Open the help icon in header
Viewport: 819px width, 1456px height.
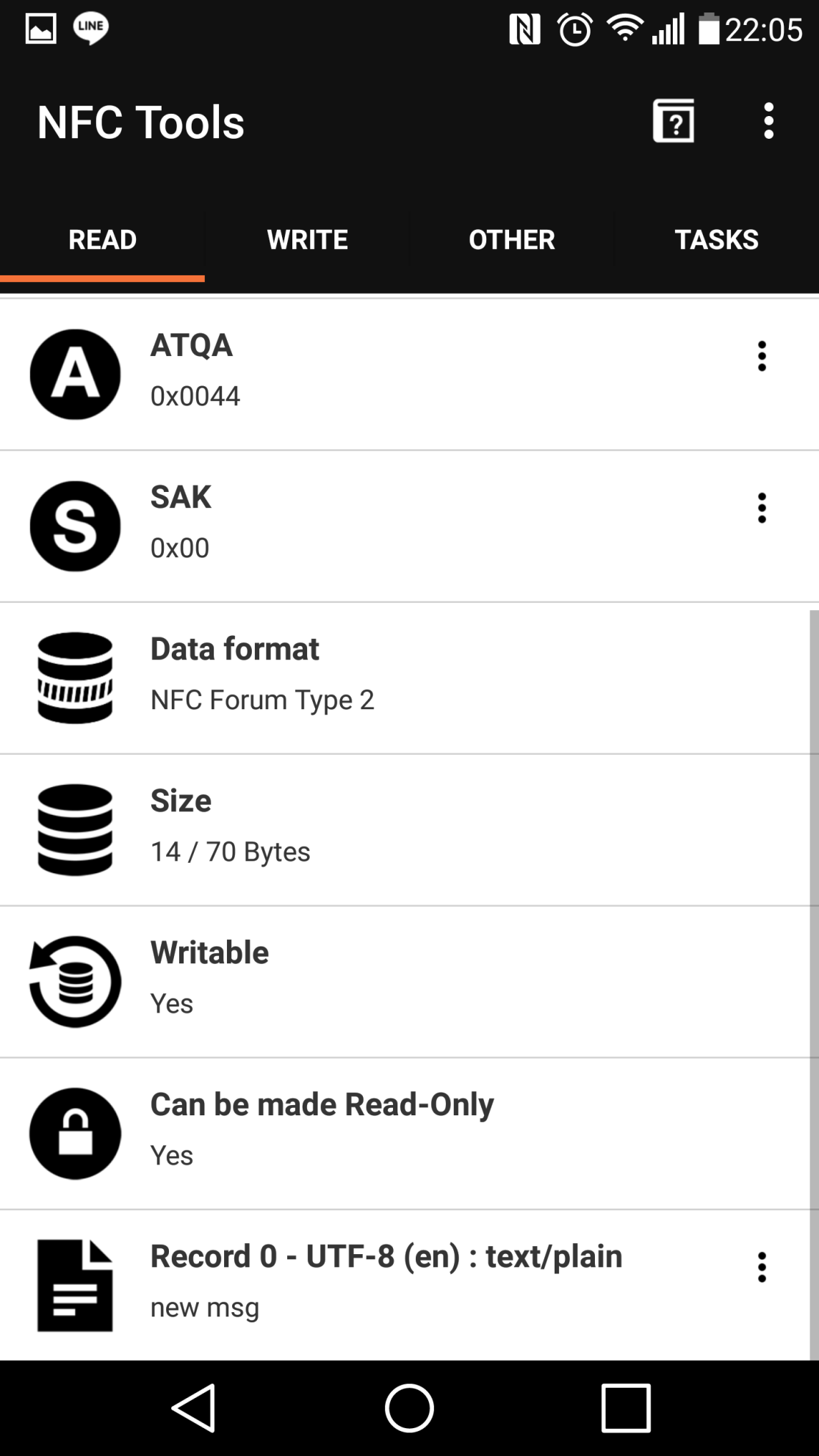pyautogui.click(x=674, y=121)
